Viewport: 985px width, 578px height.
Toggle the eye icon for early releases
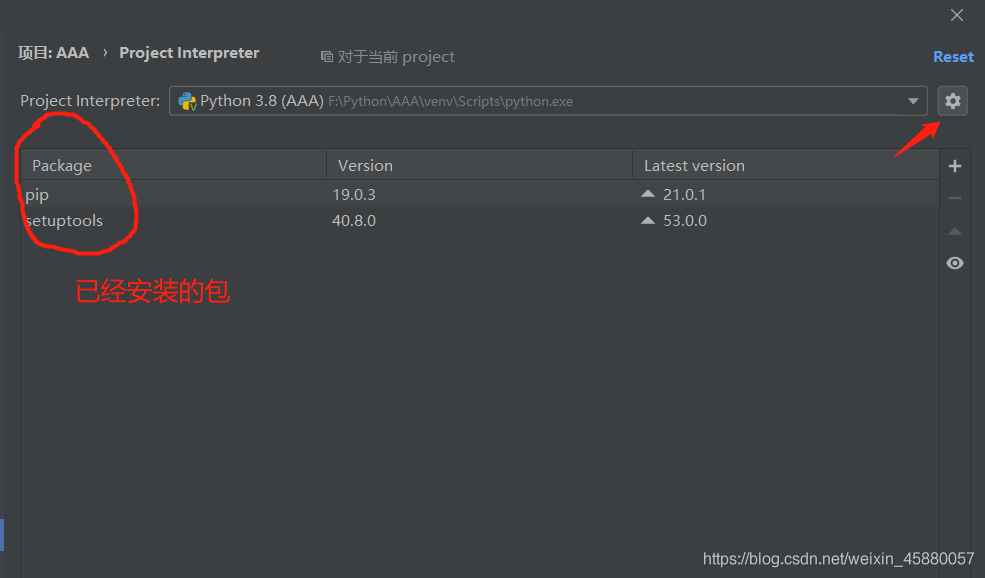point(954,262)
